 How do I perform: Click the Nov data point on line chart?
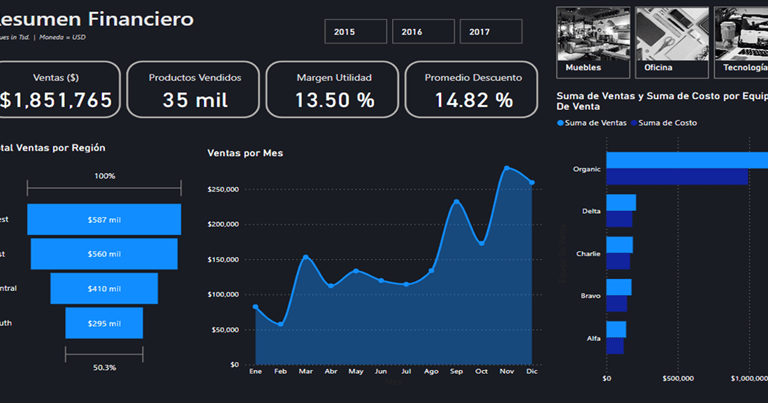click(x=506, y=168)
